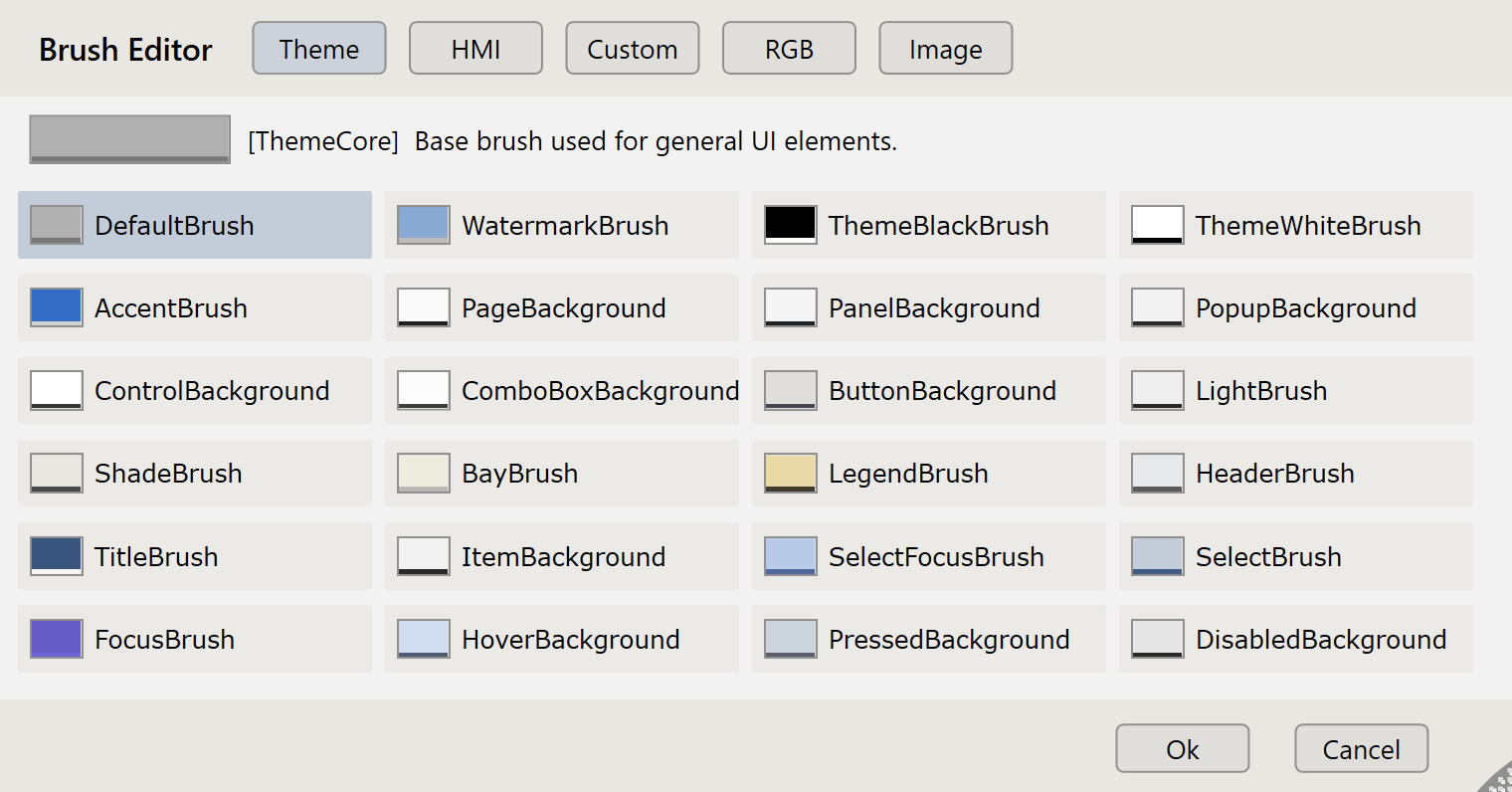Choose the PageBackground brush entry

[x=562, y=308]
